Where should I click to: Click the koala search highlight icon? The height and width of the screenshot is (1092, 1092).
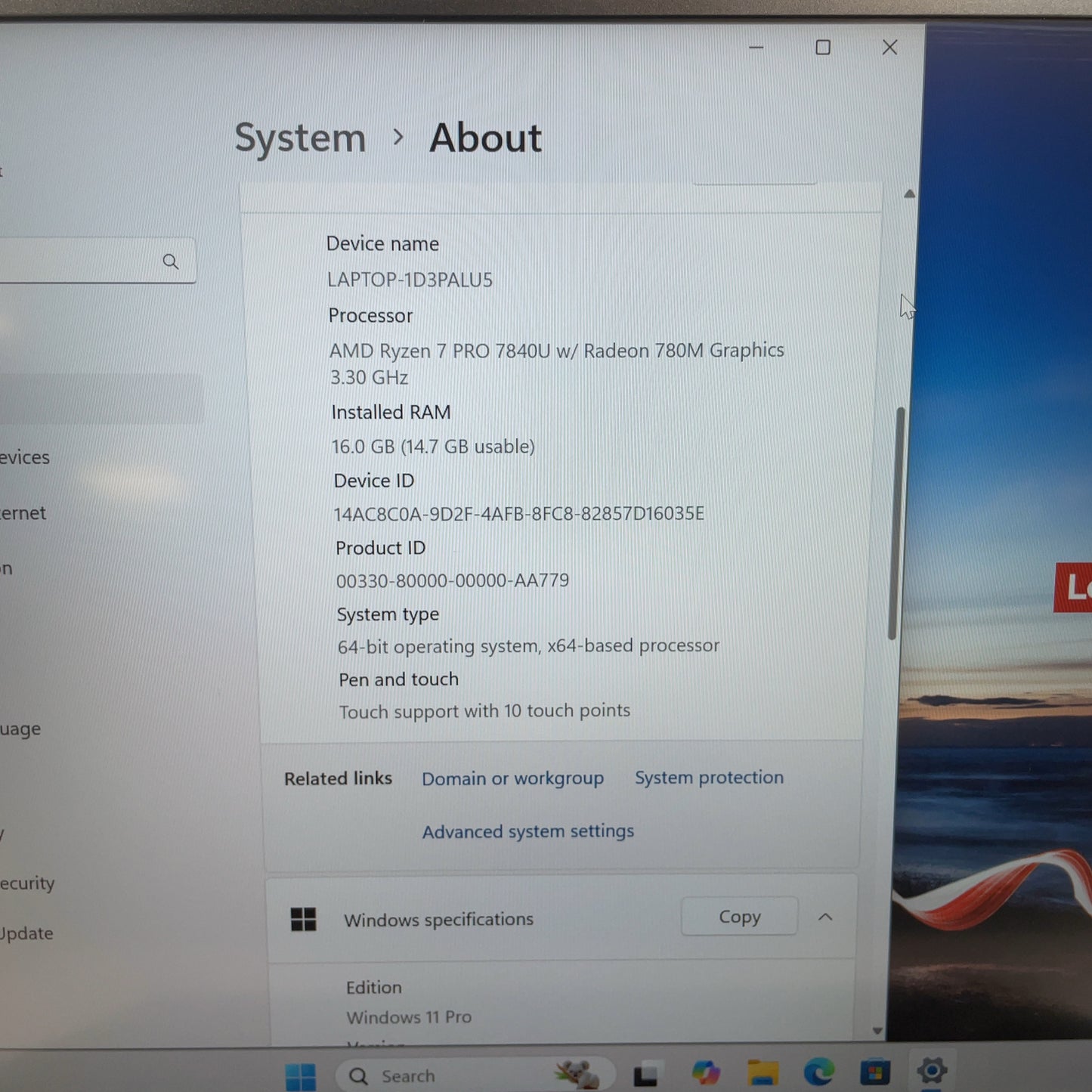pos(578,1073)
